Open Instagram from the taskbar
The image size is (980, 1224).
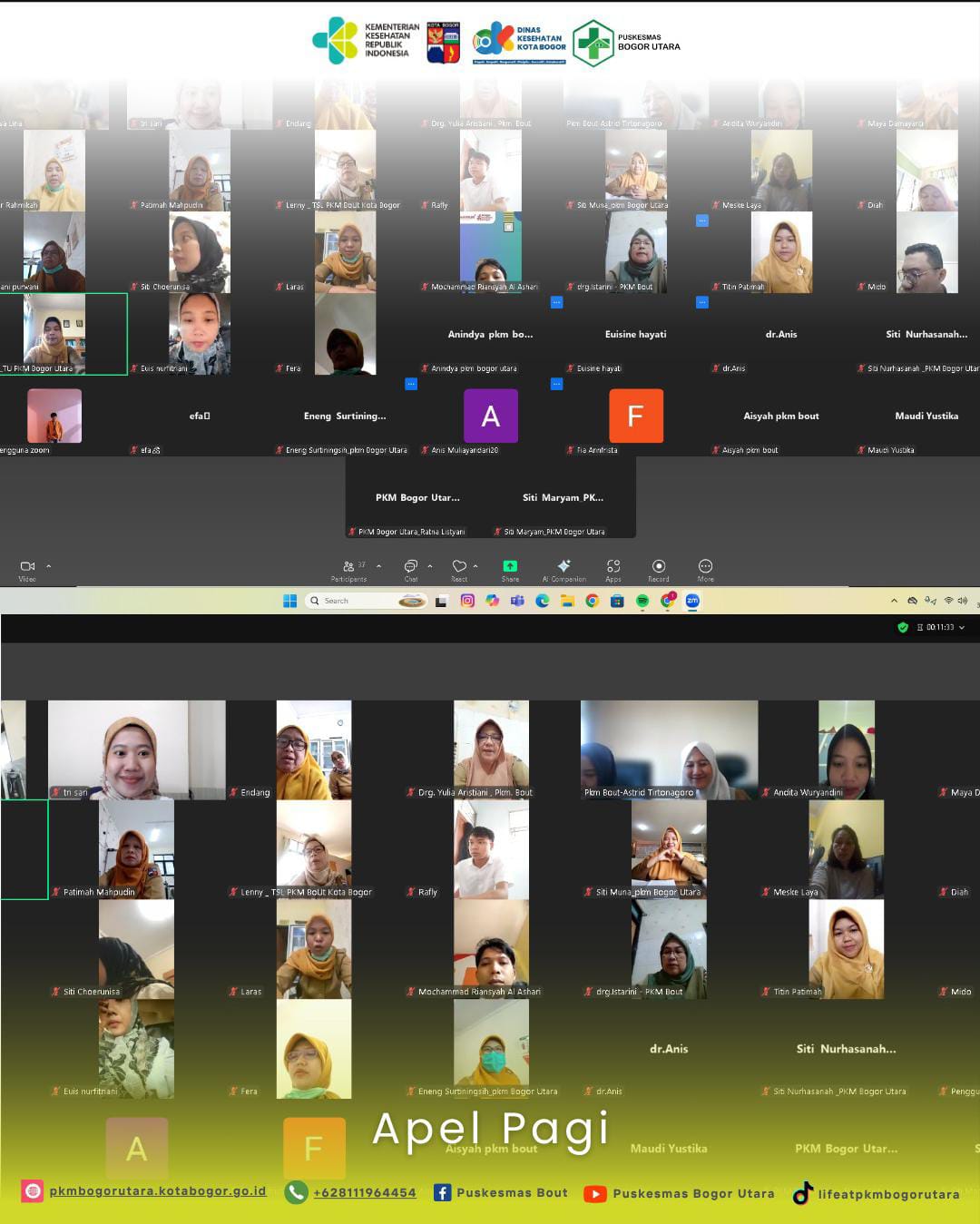pyautogui.click(x=467, y=601)
